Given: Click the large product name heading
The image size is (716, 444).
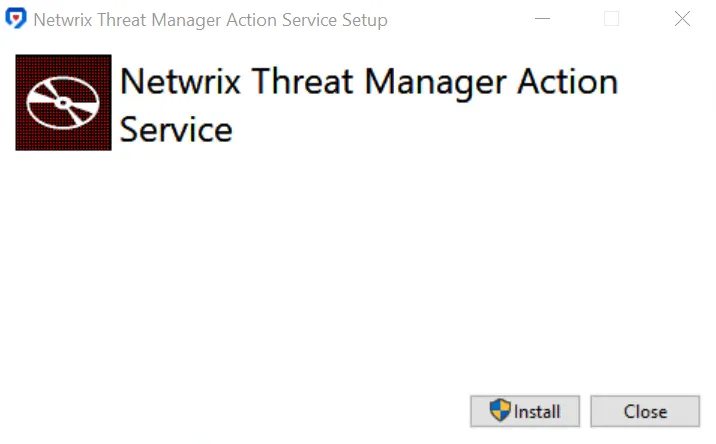Looking at the screenshot, I should tap(369, 105).
